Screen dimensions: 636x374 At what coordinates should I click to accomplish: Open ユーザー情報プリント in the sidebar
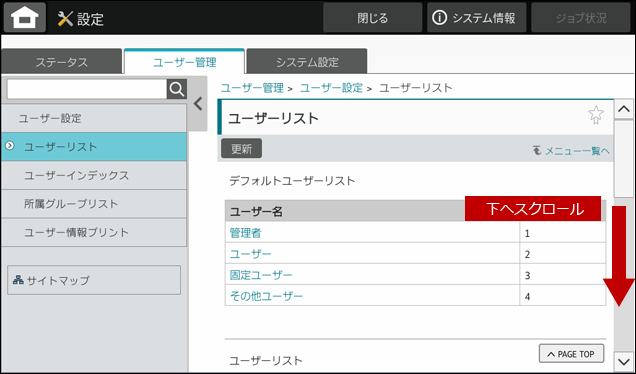coord(94,232)
